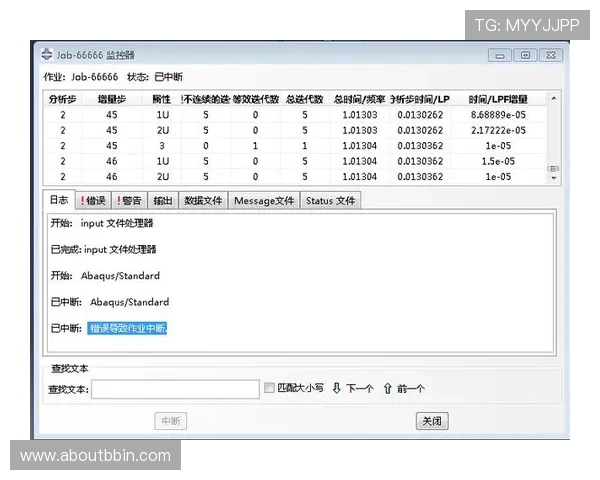
Task: Click the log line 已中断: Abaqus/Standard
Action: pyautogui.click(x=110, y=302)
